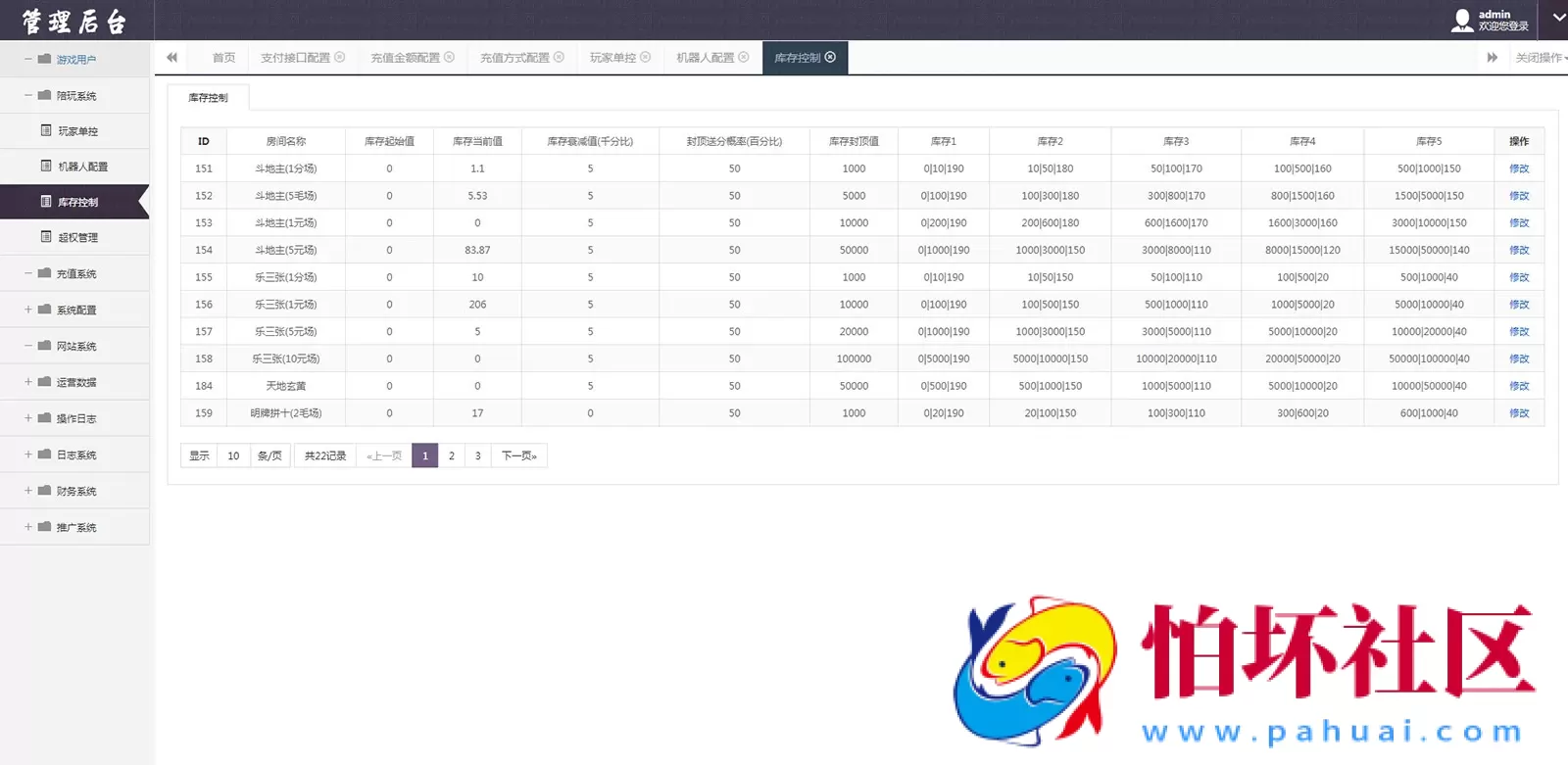Click the current page 1 button
Screen dimensions: 1568x765
click(x=425, y=455)
